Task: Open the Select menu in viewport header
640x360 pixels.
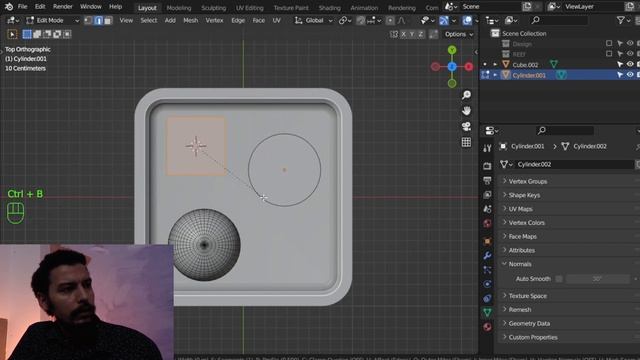Action: tap(149, 20)
